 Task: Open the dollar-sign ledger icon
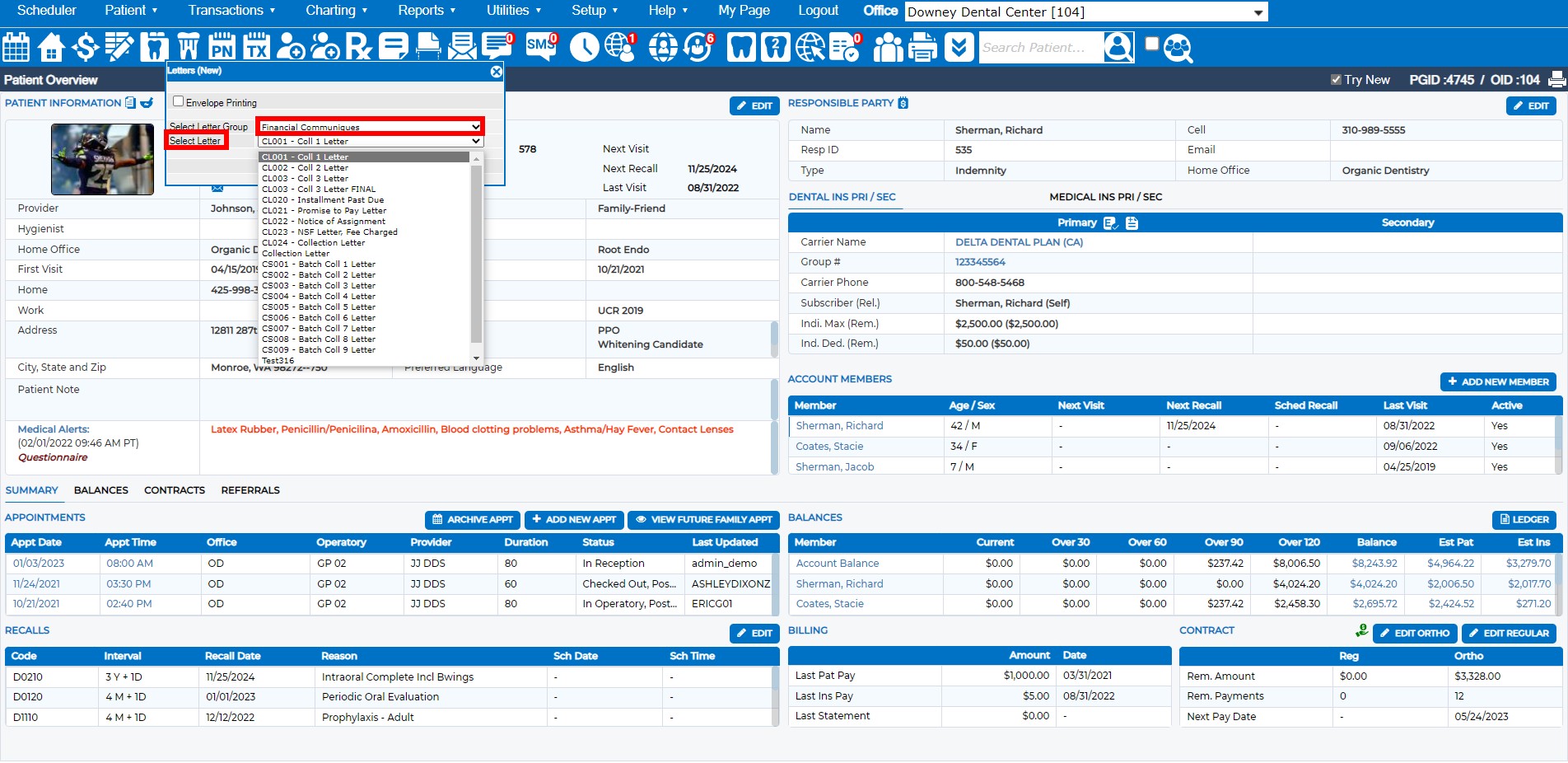(85, 47)
